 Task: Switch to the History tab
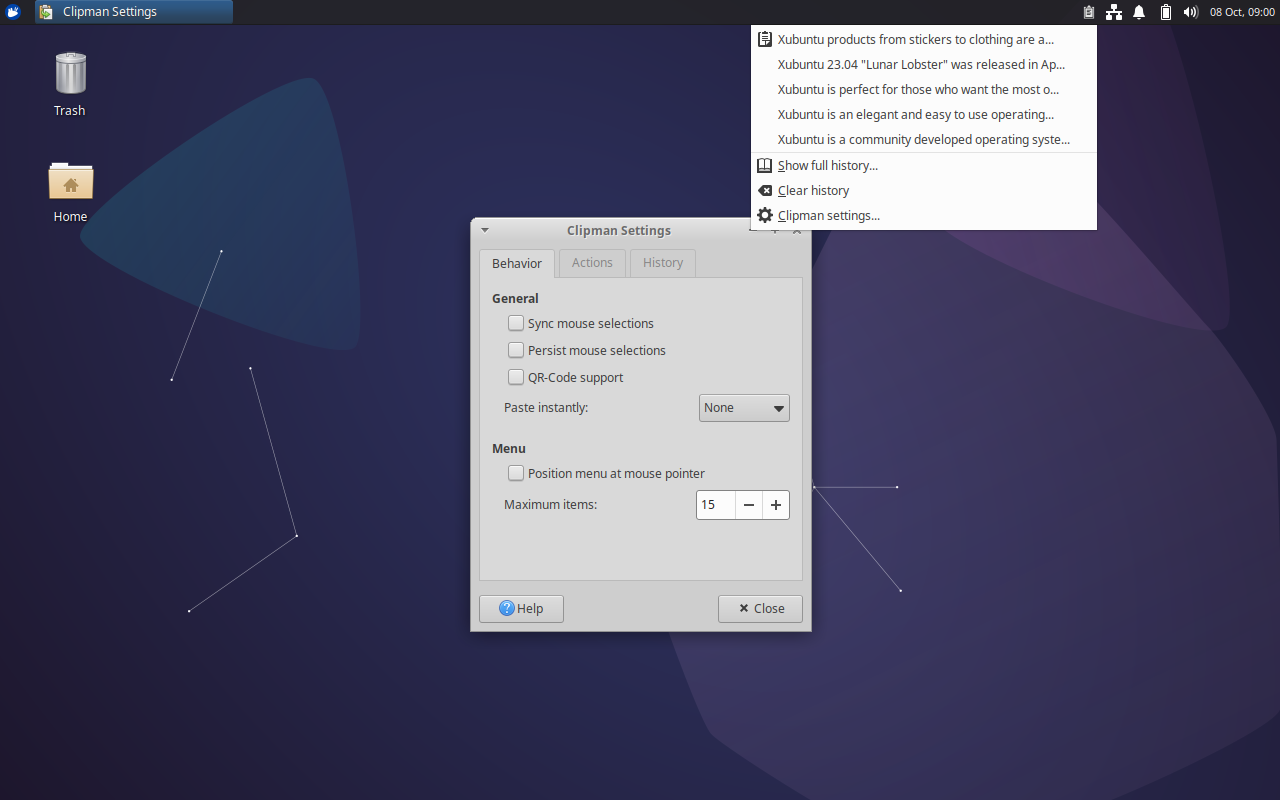click(663, 263)
